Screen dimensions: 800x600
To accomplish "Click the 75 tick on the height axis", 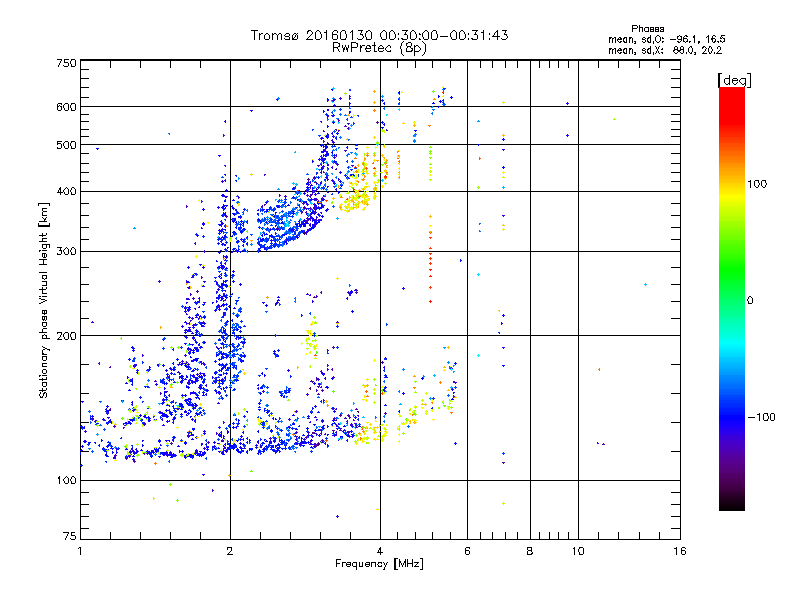I will [x=70, y=536].
